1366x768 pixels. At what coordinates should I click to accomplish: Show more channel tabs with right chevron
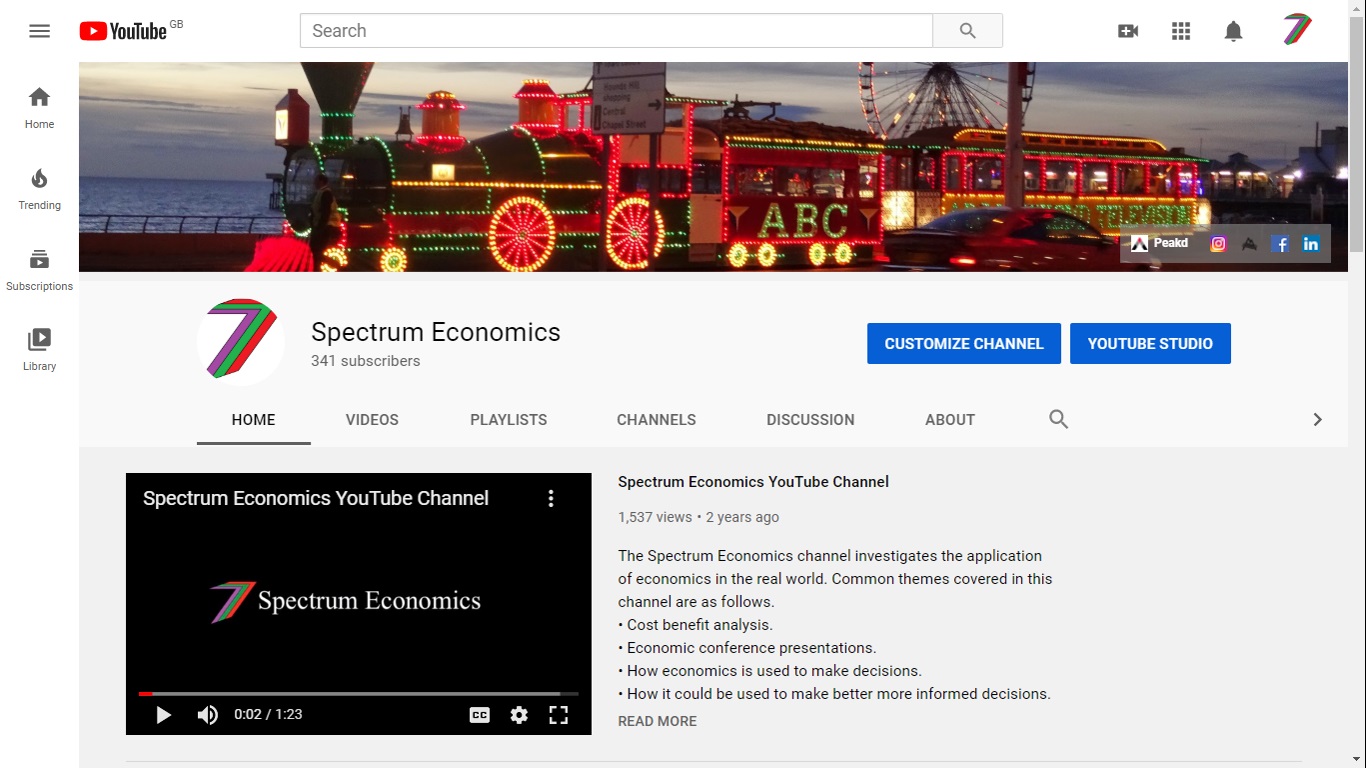point(1317,420)
